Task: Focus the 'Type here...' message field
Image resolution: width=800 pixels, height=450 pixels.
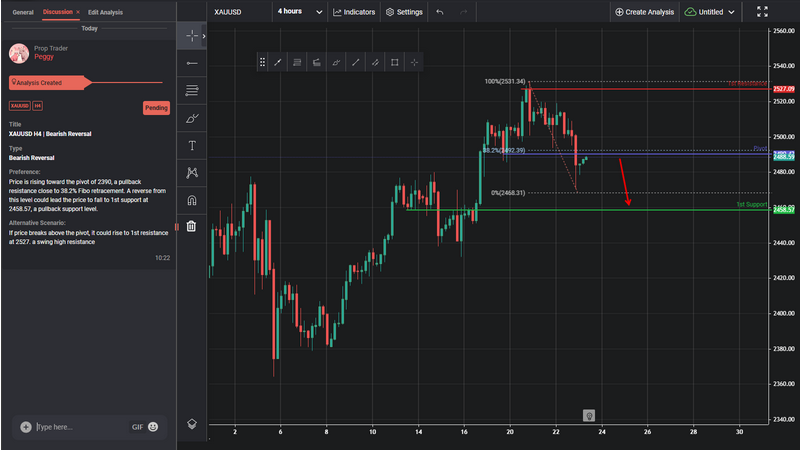Action: [80, 427]
